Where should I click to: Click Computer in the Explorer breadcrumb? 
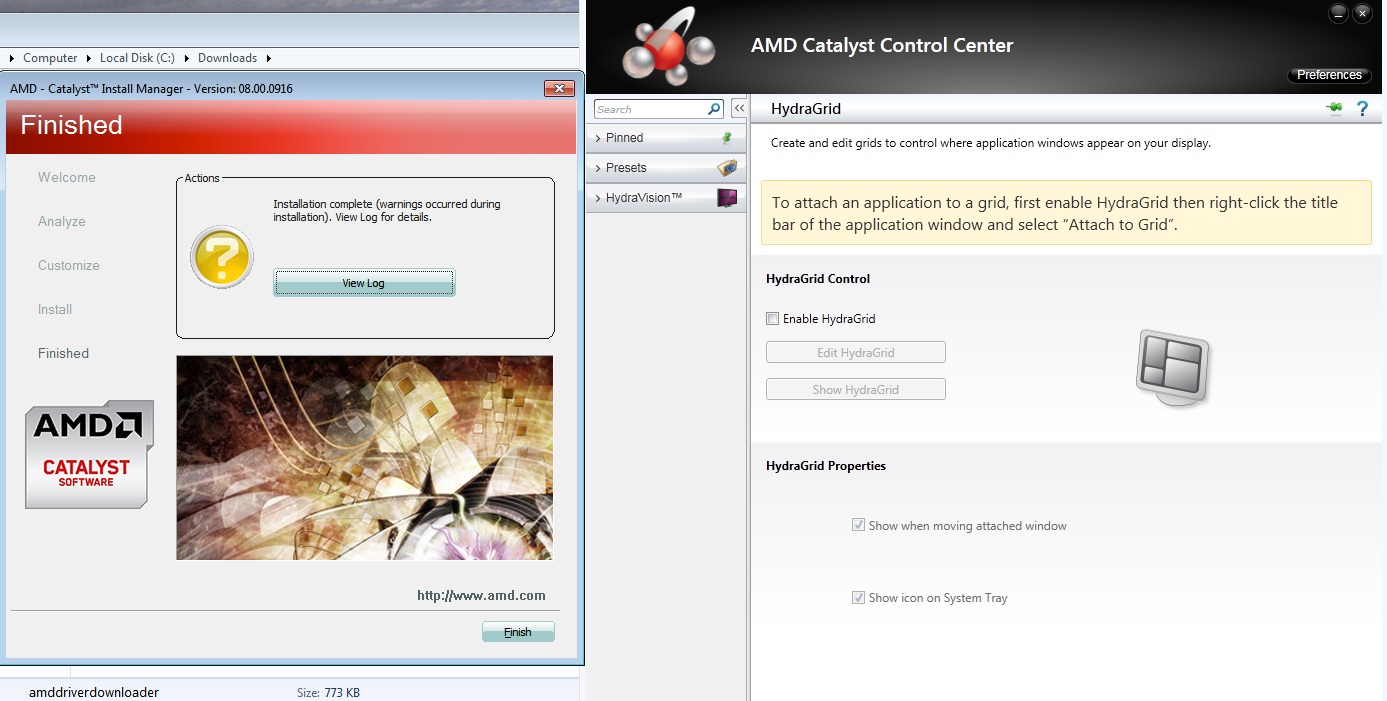click(x=50, y=58)
